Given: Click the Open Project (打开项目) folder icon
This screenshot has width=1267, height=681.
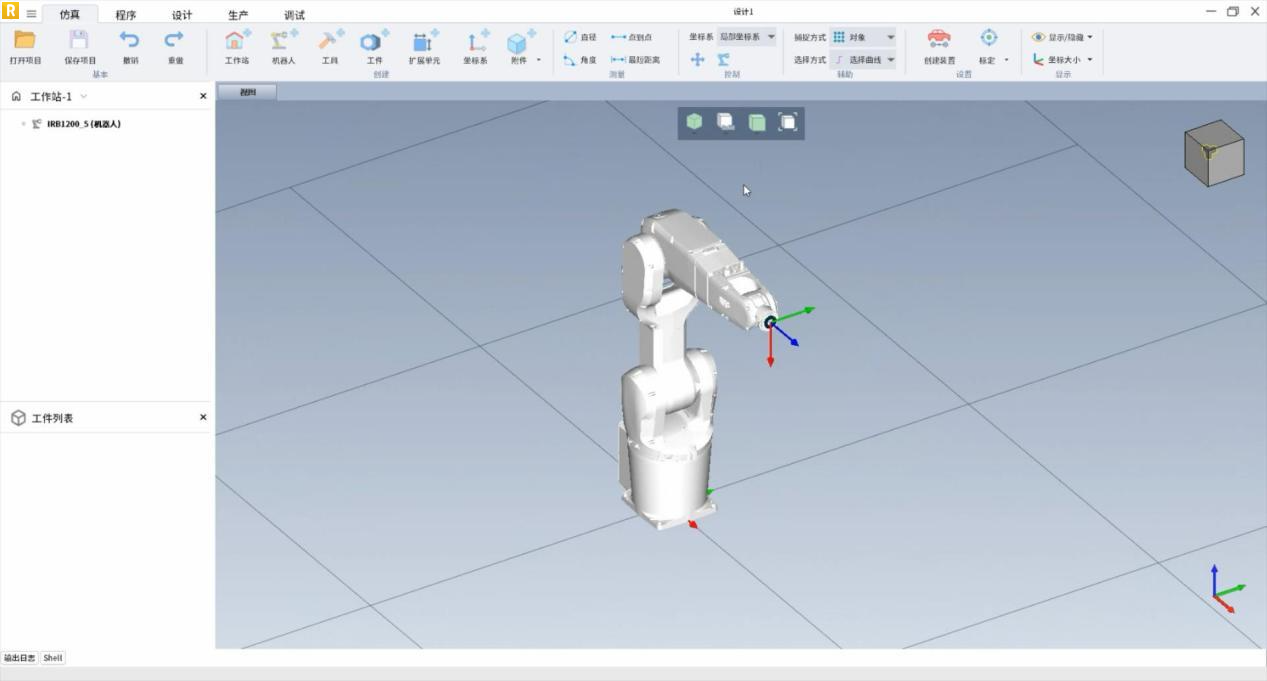Looking at the screenshot, I should pos(25,41).
